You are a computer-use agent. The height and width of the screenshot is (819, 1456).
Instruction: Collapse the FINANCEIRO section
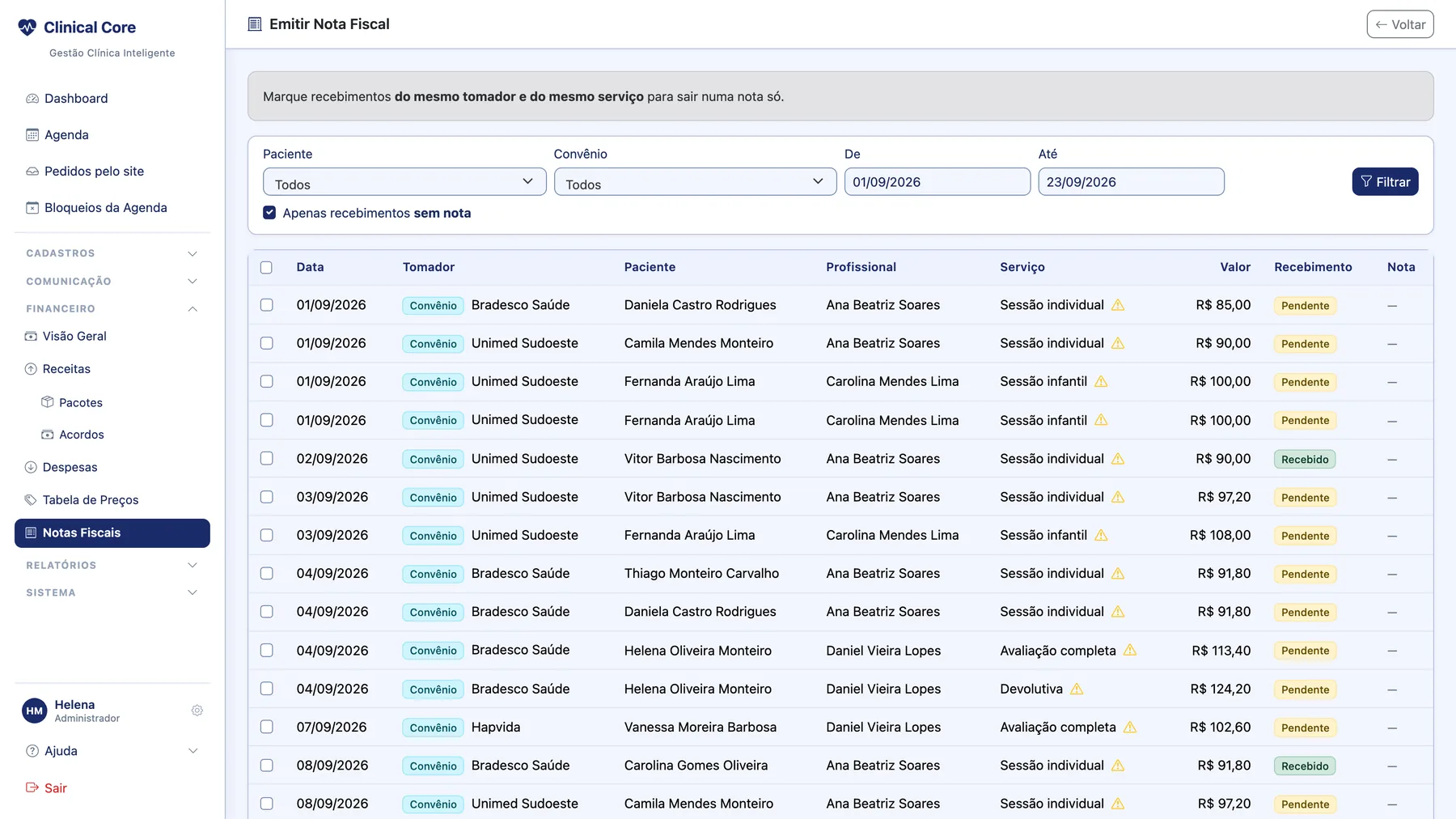[112, 309]
